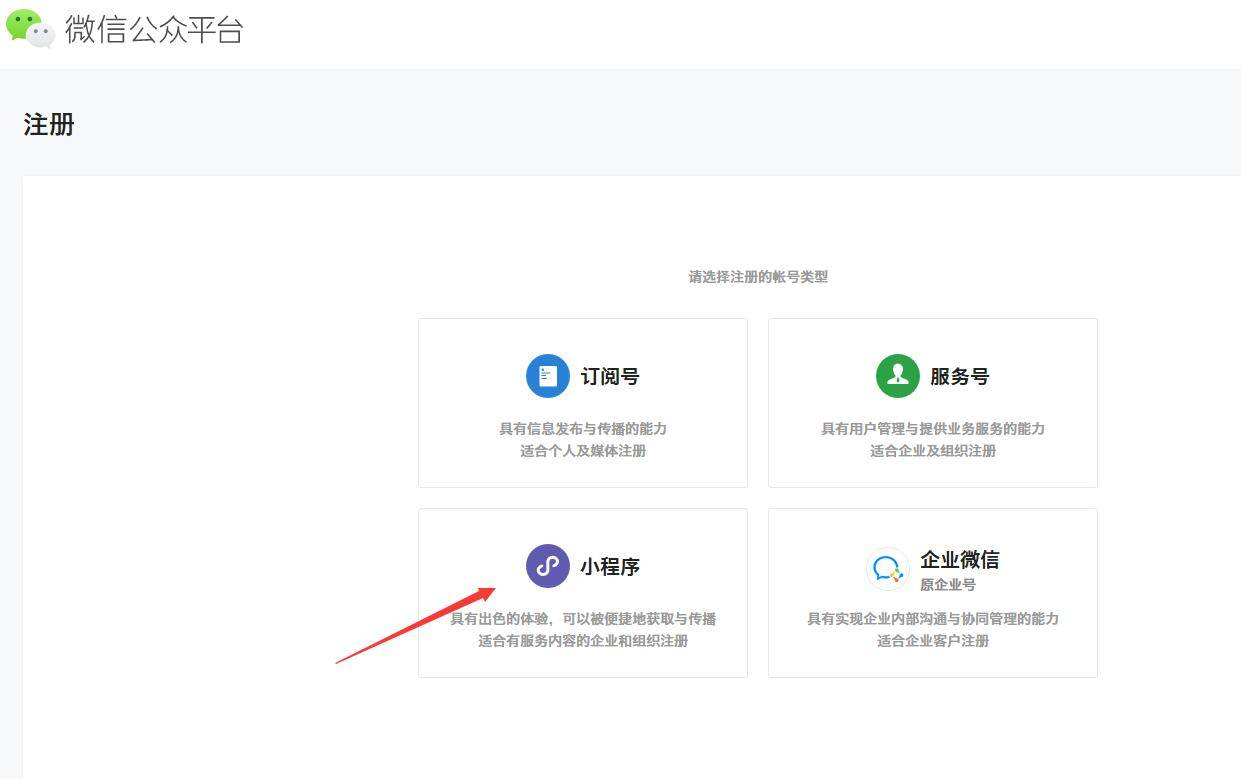Select the 服务号 account type title

[x=960, y=377]
